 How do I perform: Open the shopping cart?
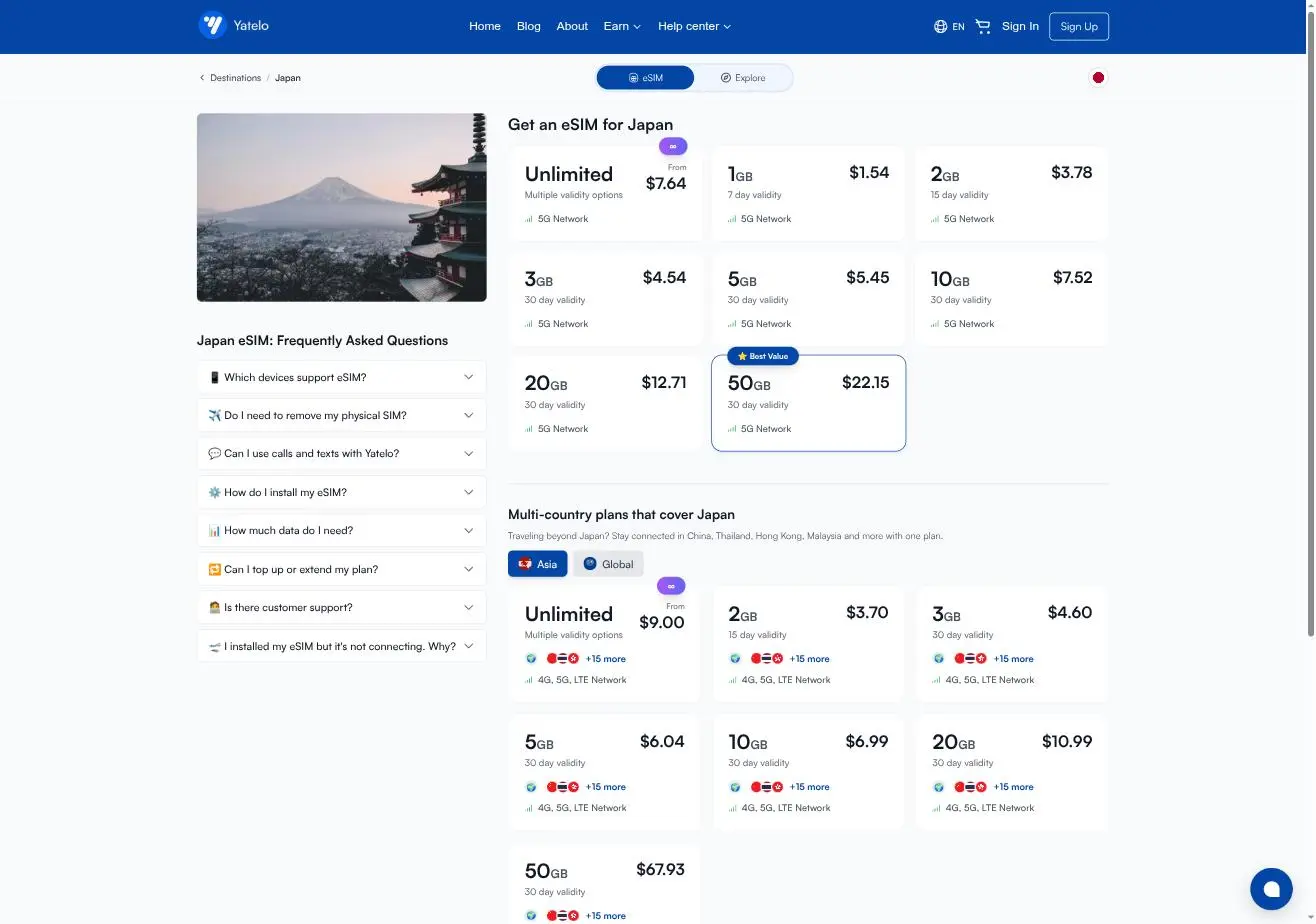[982, 26]
